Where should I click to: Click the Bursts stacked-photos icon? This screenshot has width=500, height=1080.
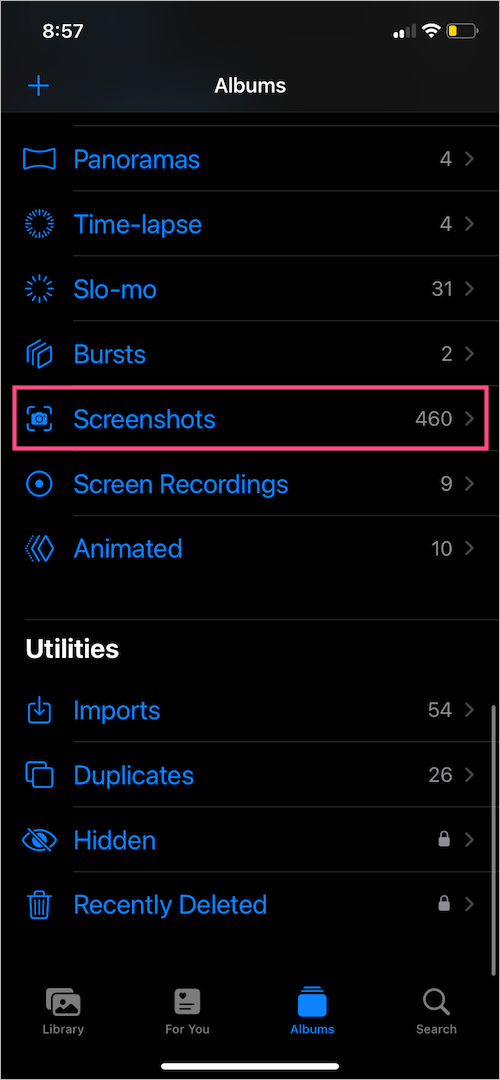39,354
